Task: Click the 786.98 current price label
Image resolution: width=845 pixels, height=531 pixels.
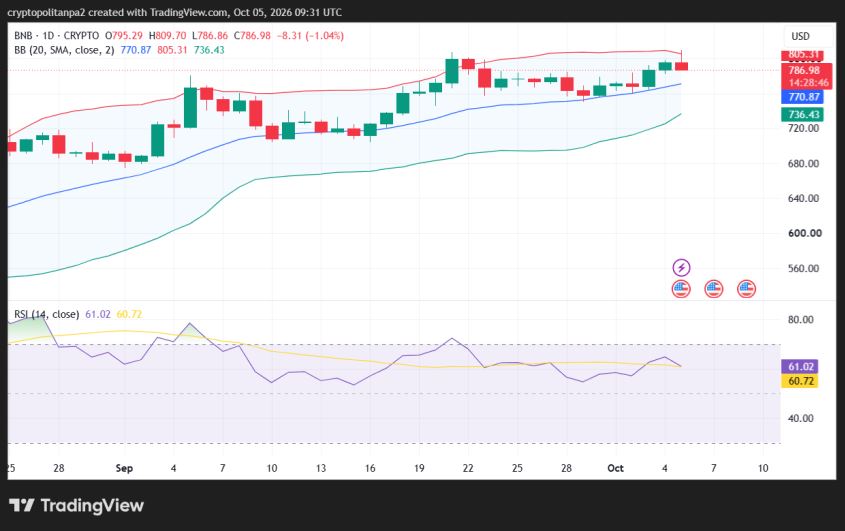Action: [x=806, y=70]
